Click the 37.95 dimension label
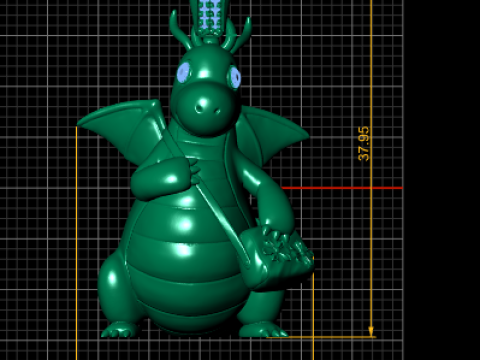This screenshot has width=480, height=360. click(364, 144)
